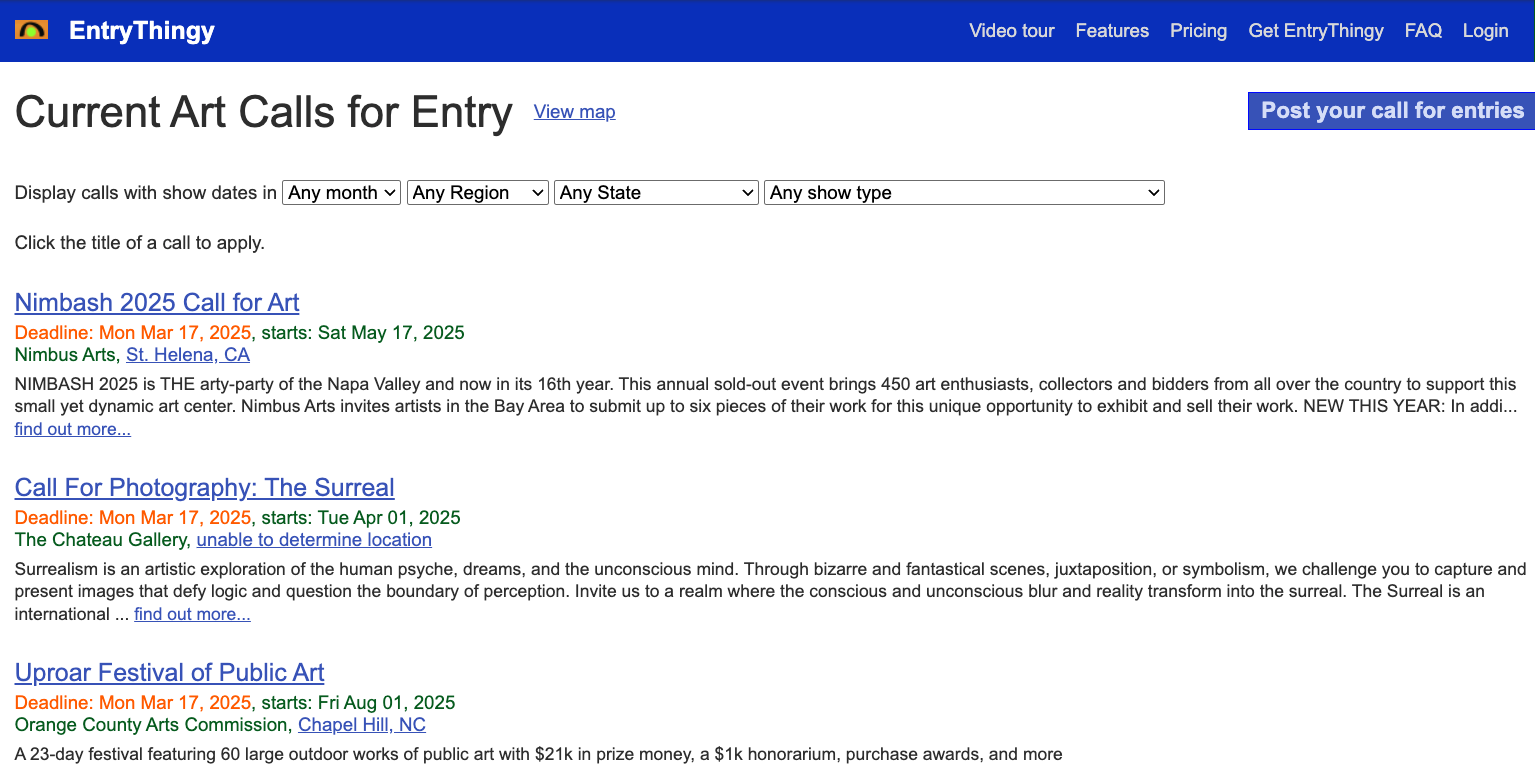
Task: Click the Chapel Hill, NC location link
Action: click(x=362, y=725)
